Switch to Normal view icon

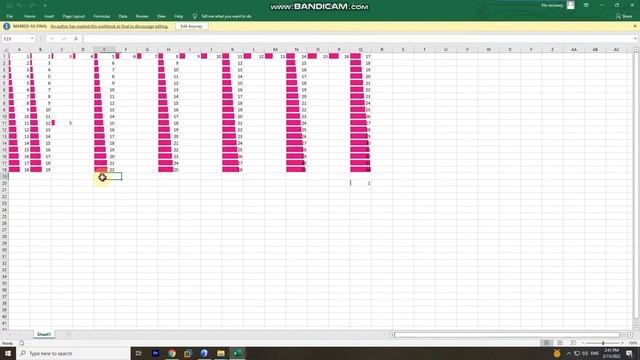tap(546, 343)
